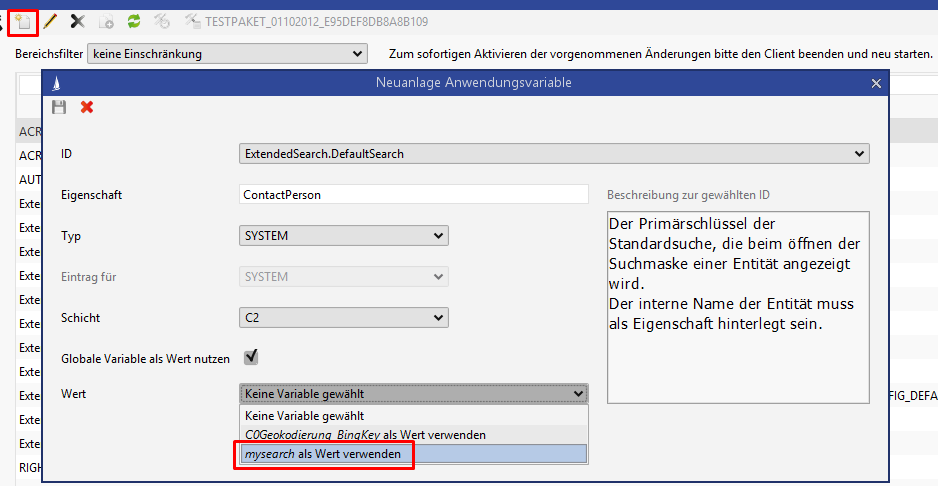This screenshot has height=486, width=938.
Task: Uncheck Globale Variable als Wert nutzen
Action: (252, 357)
